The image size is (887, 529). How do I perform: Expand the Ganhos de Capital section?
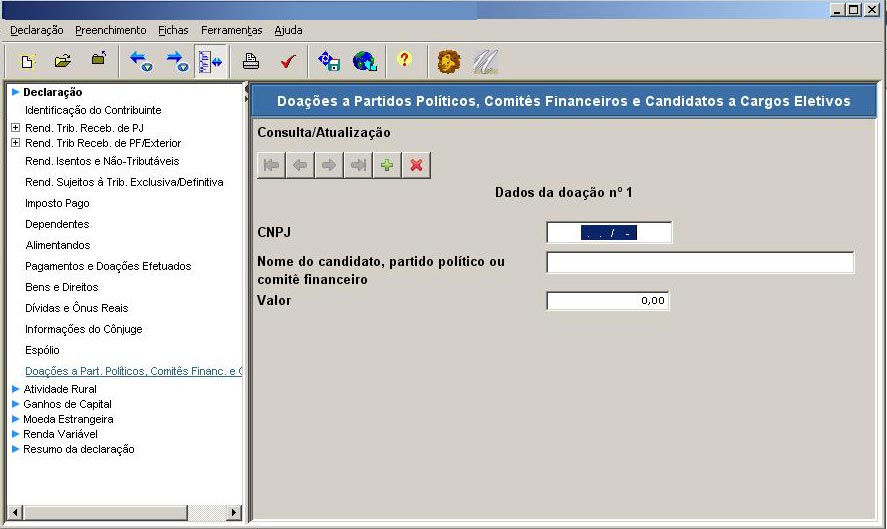[x=15, y=404]
